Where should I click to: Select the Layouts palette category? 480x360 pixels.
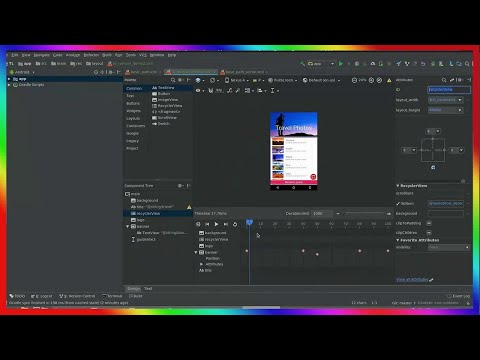point(133,118)
